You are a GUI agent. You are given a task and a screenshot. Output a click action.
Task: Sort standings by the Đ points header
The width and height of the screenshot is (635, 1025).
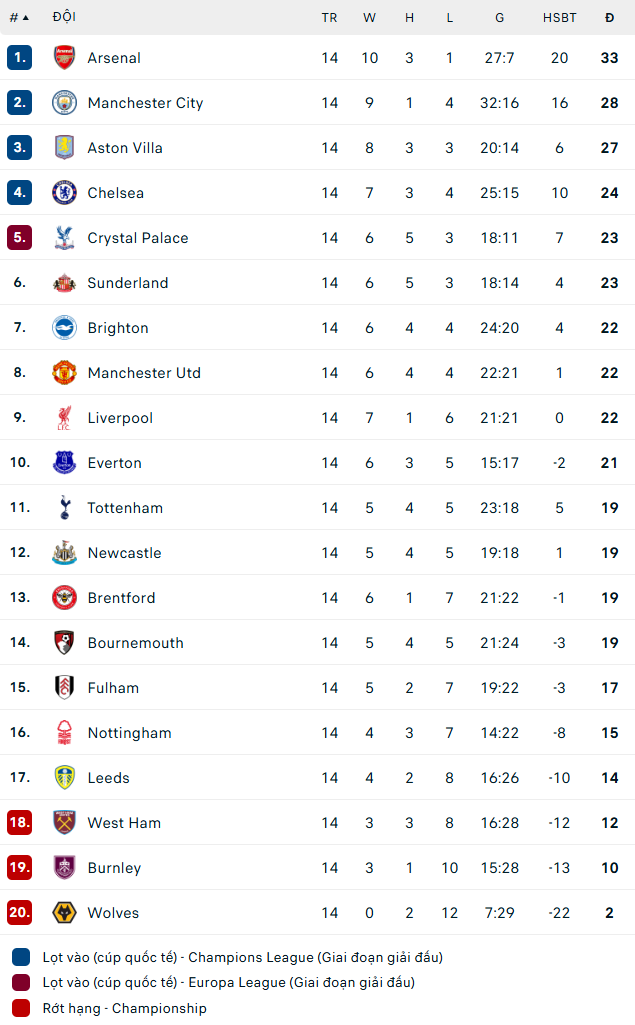tap(609, 17)
